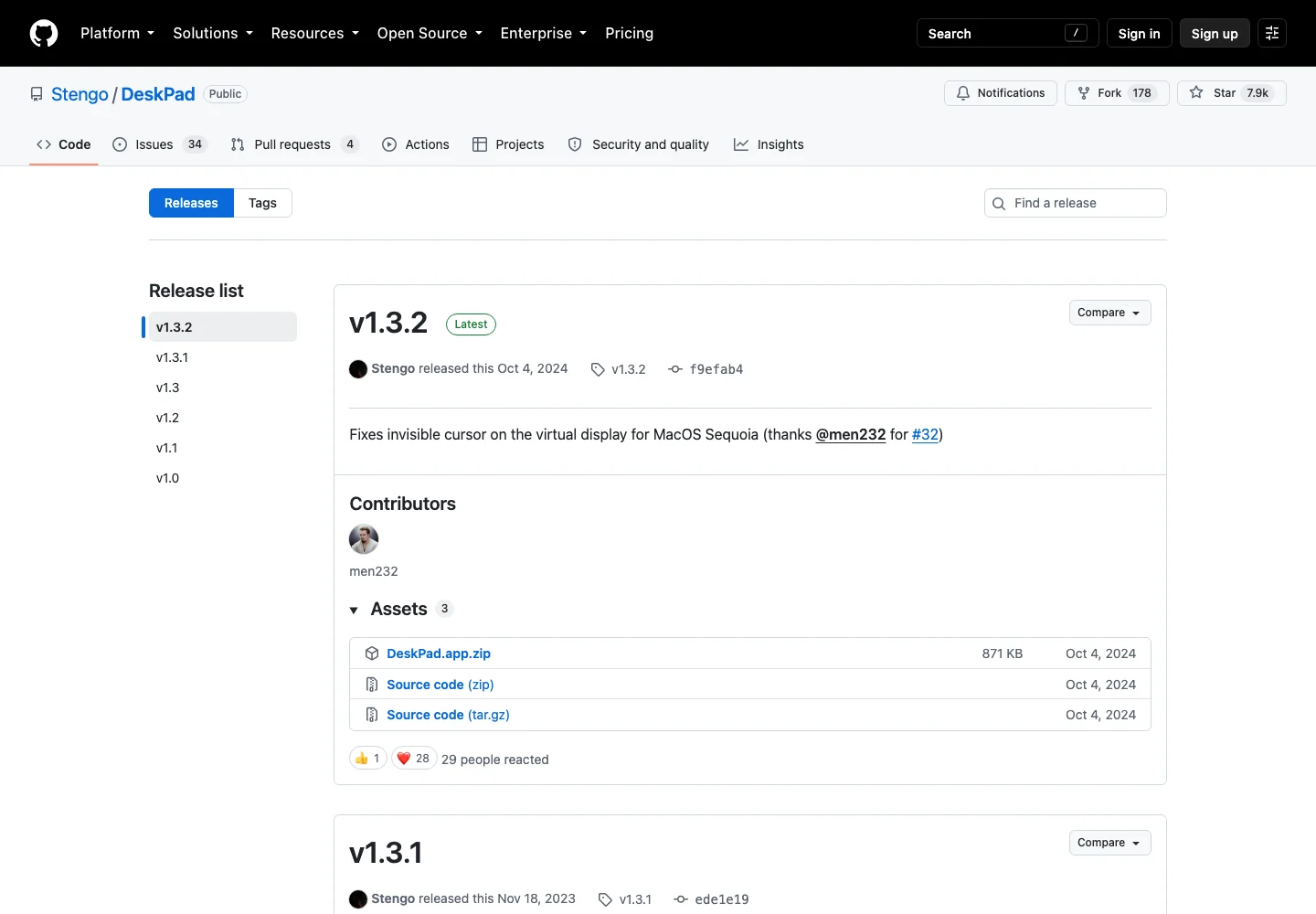Star the DeskPad repository
The image size is (1316, 914).
point(1231,93)
